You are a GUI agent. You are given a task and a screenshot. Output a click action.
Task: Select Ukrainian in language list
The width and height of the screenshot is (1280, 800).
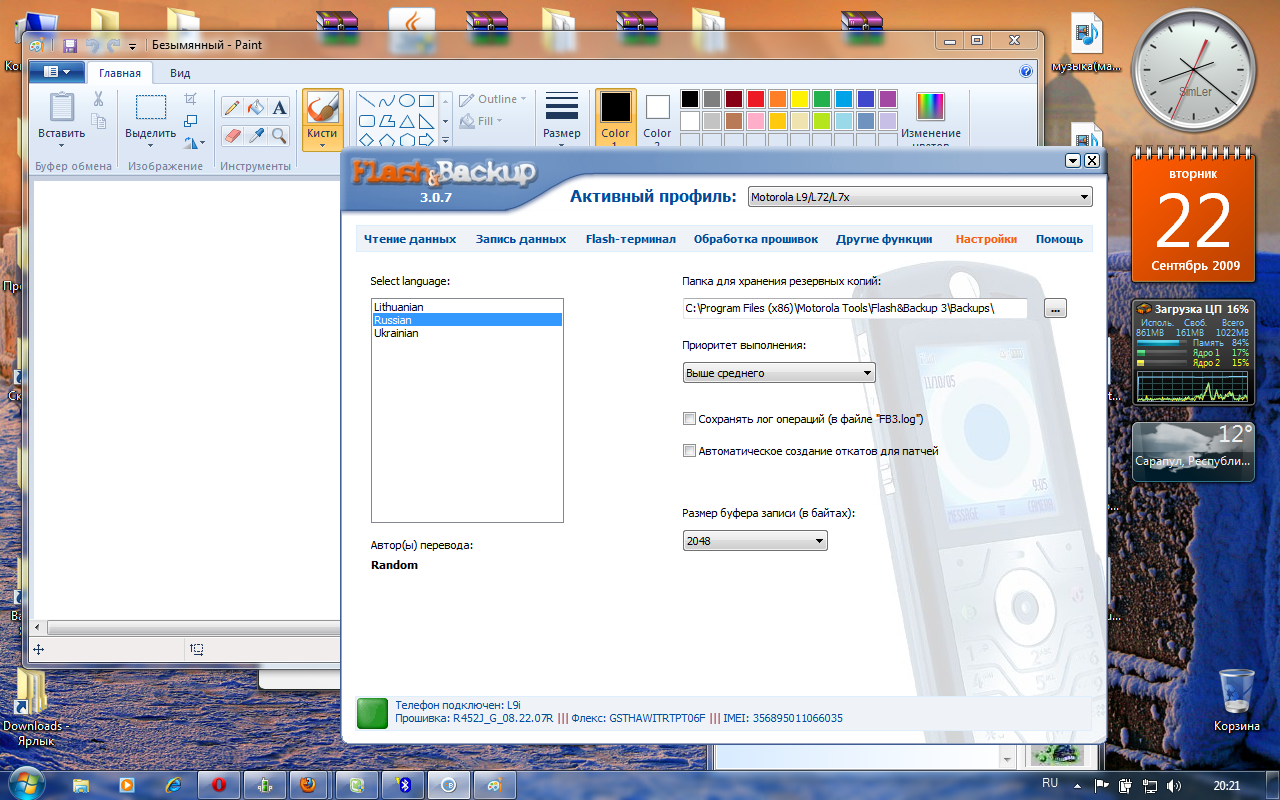pyautogui.click(x=467, y=333)
